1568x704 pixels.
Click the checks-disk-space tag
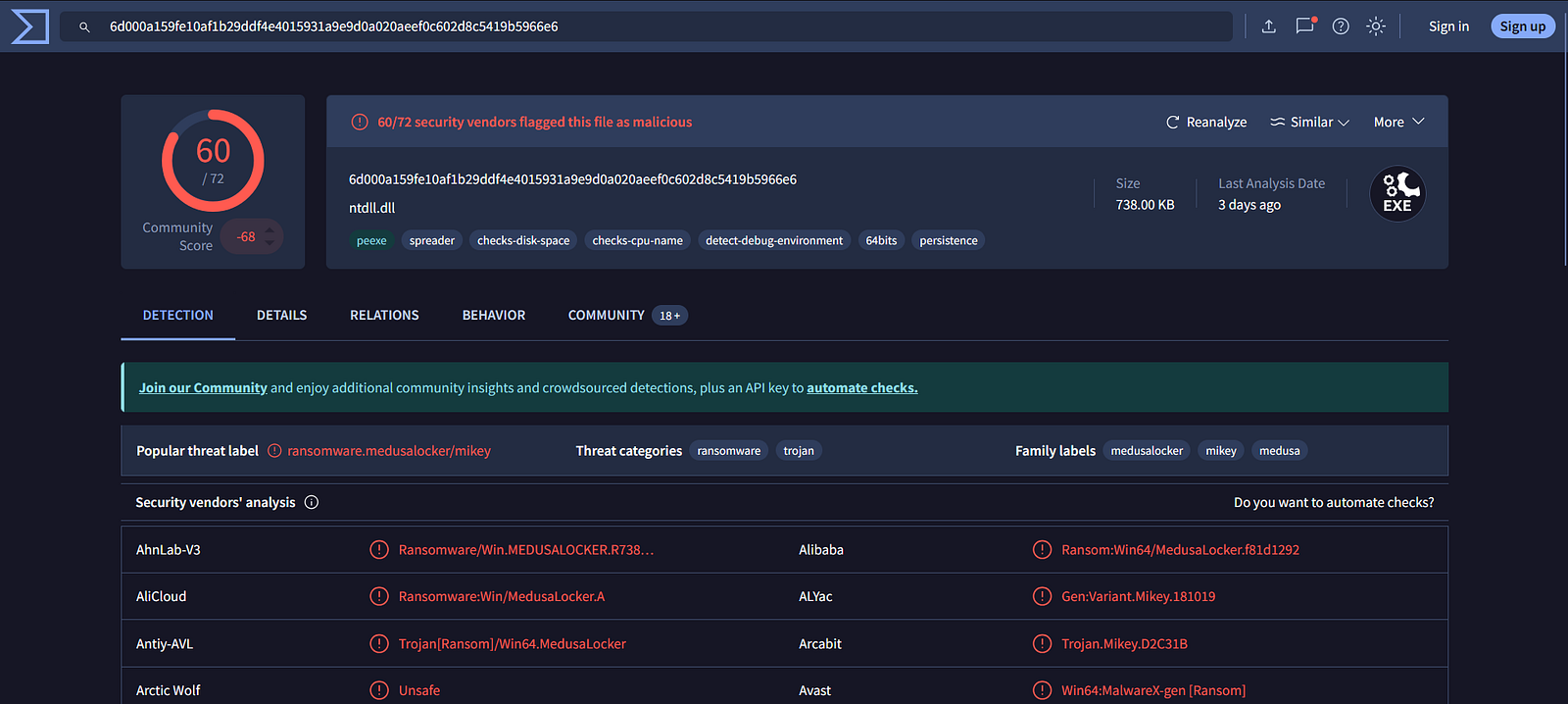click(523, 240)
